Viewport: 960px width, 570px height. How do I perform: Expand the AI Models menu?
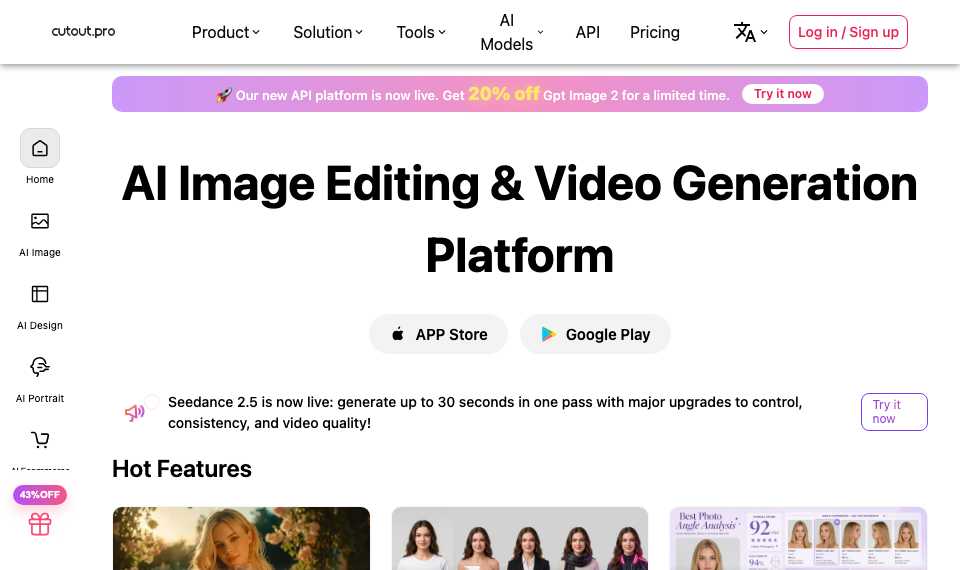tap(512, 32)
